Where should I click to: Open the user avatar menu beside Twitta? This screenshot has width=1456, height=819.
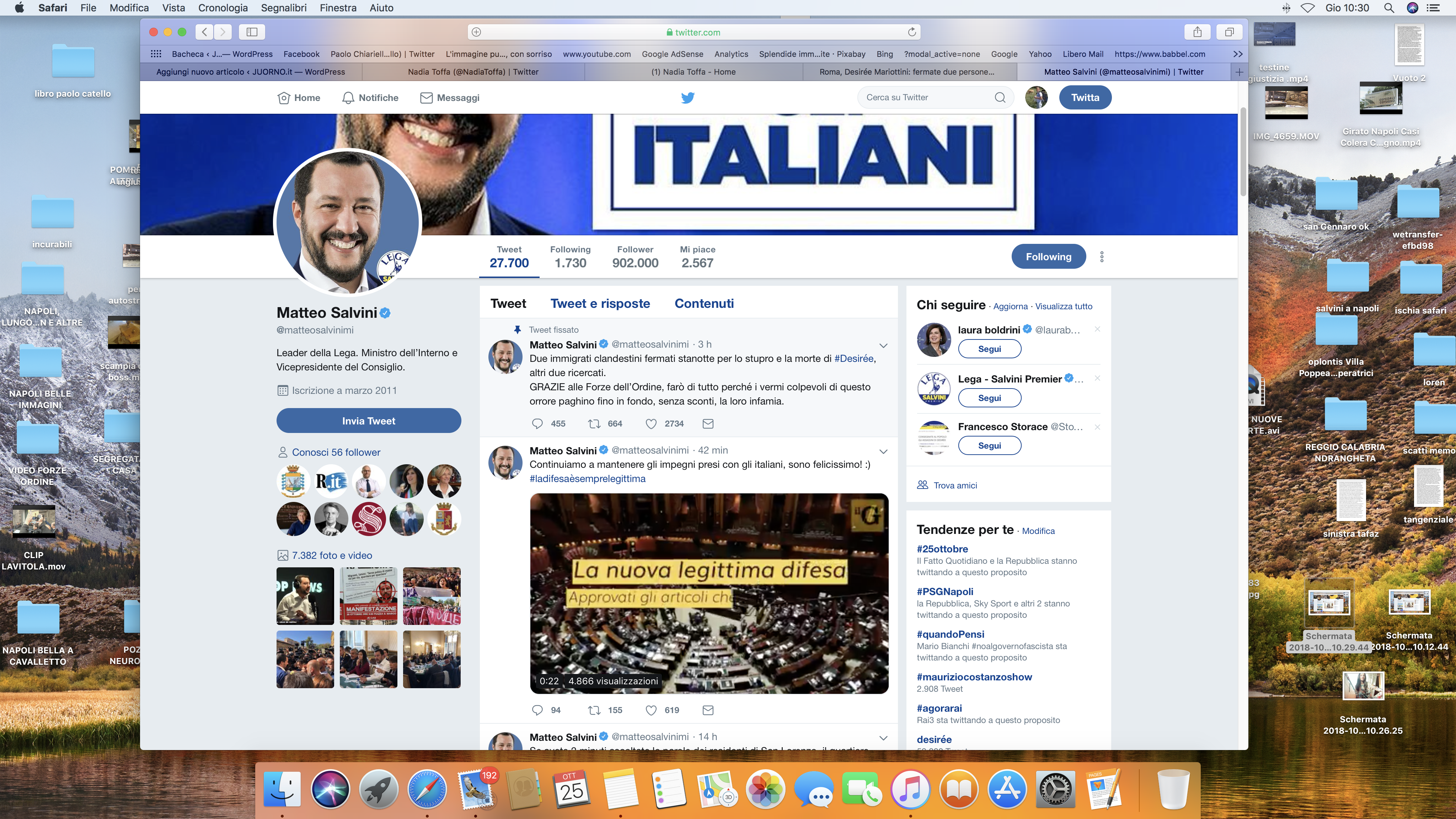1036,97
